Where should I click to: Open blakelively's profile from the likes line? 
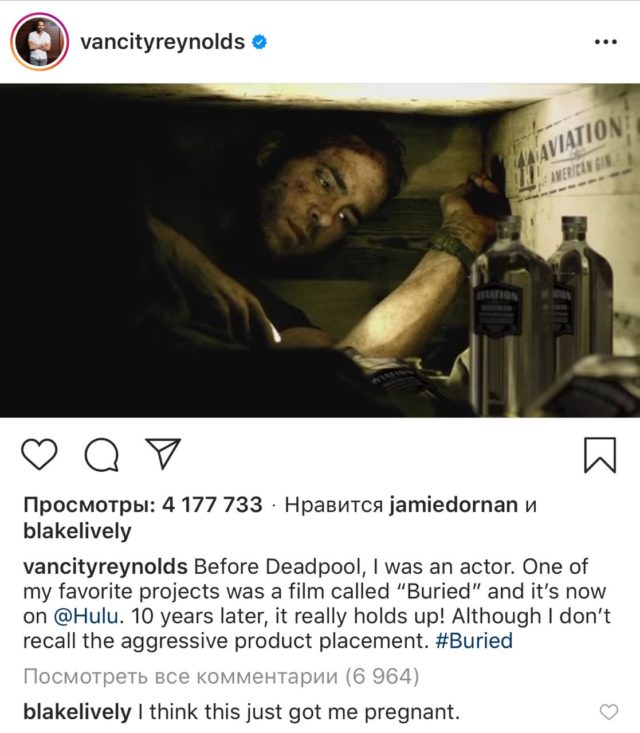point(78,531)
